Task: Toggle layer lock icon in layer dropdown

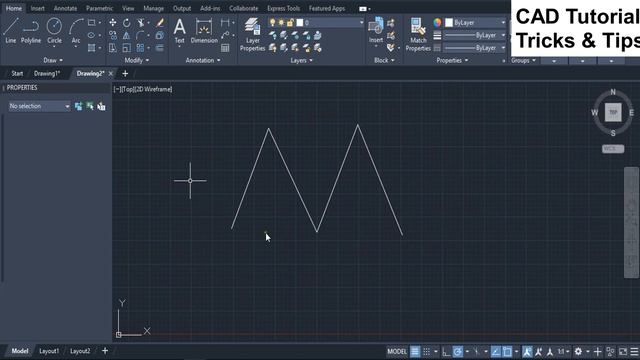Action: pos(290,22)
